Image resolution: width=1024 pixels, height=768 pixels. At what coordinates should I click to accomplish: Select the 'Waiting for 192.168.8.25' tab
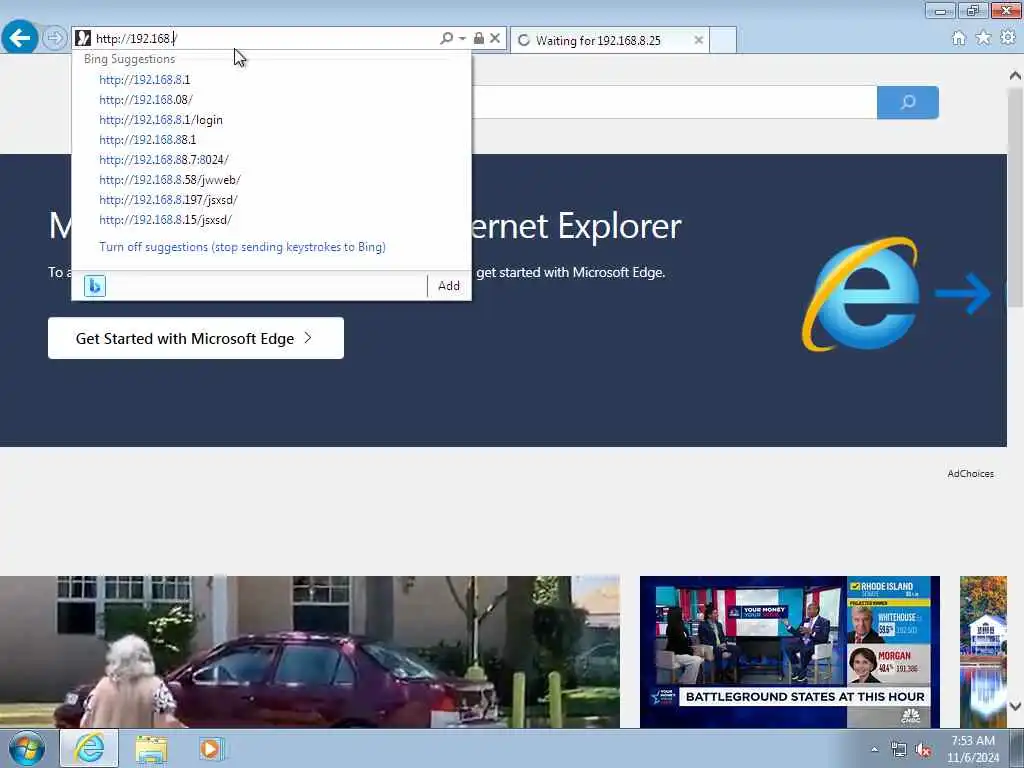click(x=609, y=40)
